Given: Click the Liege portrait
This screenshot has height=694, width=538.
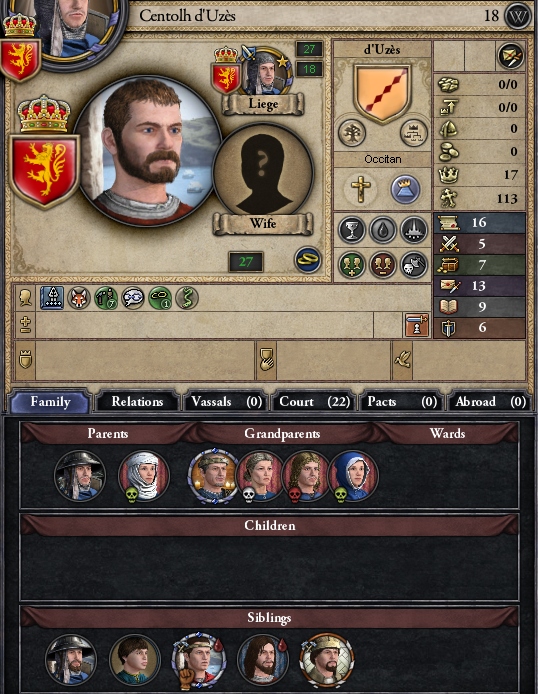Looking at the screenshot, I should pos(265,73).
